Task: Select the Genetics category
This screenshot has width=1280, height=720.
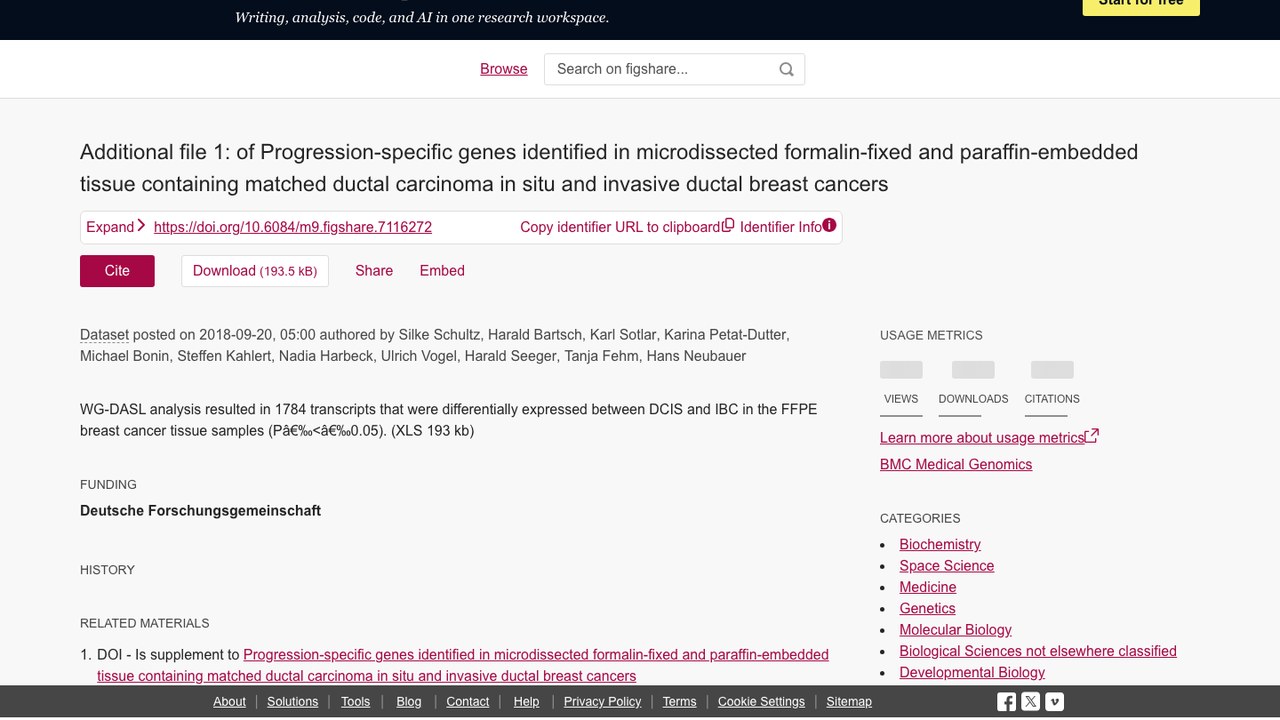Action: tap(927, 608)
